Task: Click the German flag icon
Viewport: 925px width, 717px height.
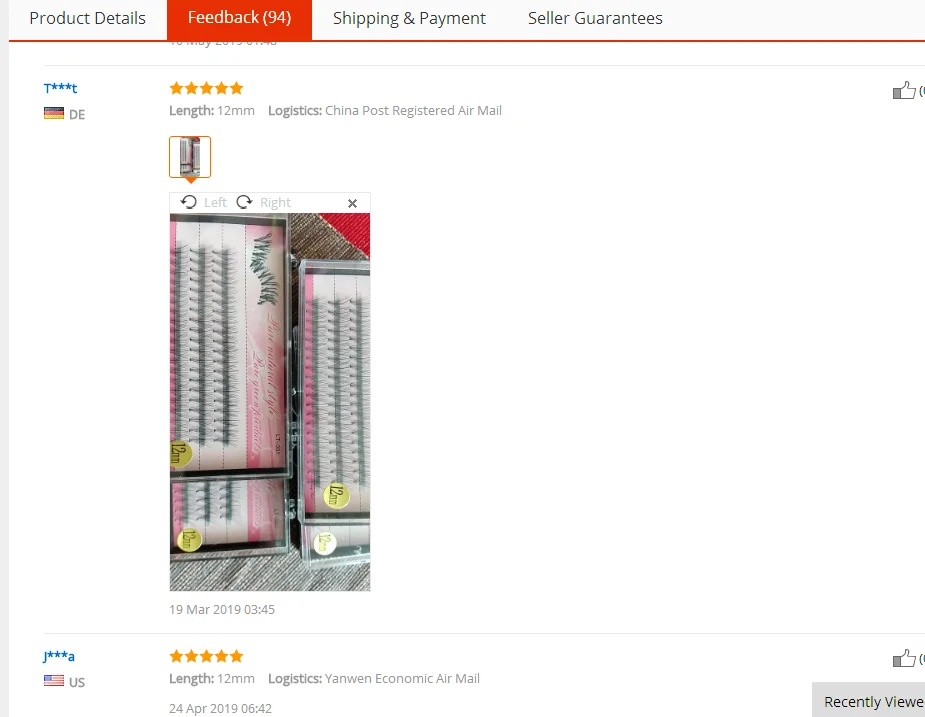Action: [x=54, y=113]
